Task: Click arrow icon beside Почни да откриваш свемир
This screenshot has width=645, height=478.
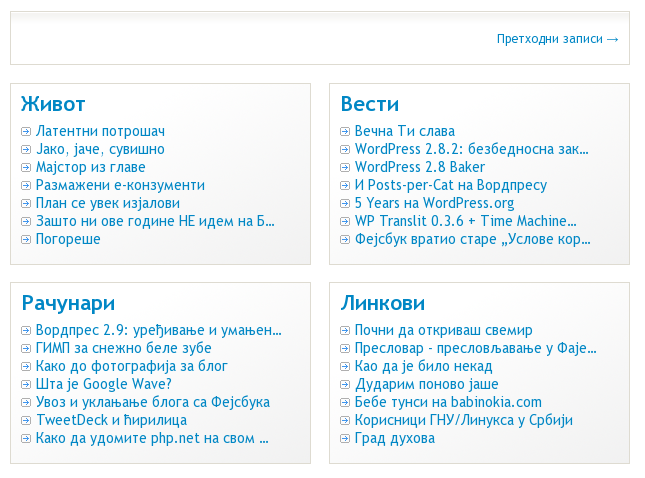Action: pyautogui.click(x=345, y=331)
